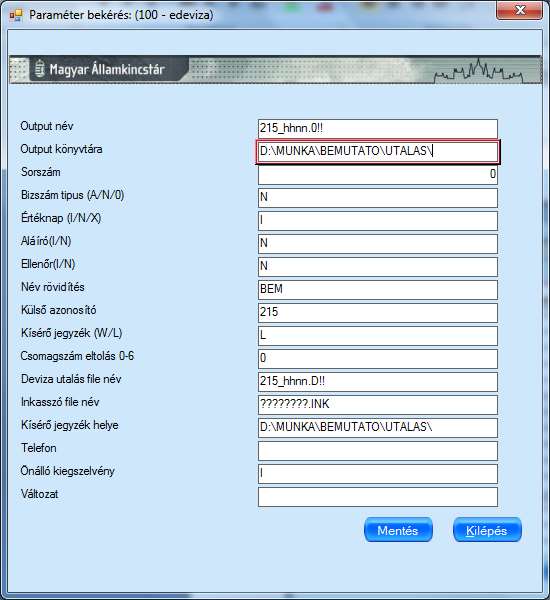Click the Csomagszám eltolás 0-6 label

pos(77,356)
